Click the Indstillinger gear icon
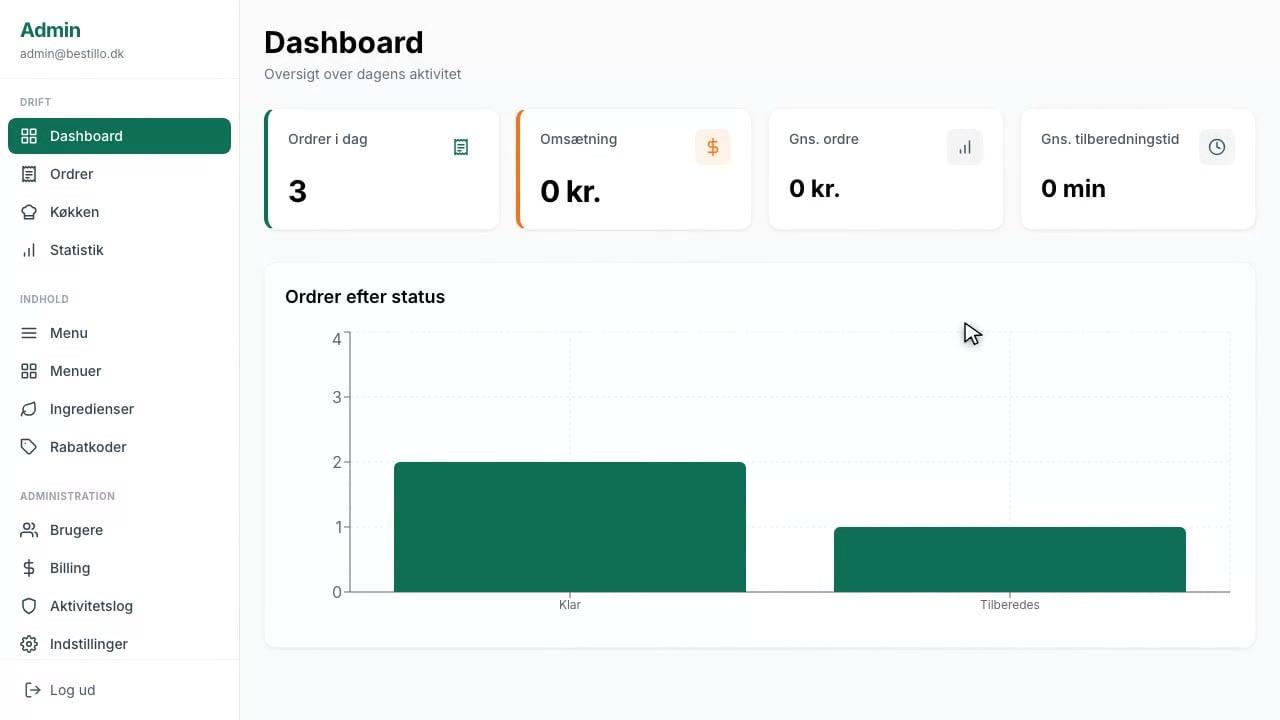The width and height of the screenshot is (1280, 720). click(29, 644)
